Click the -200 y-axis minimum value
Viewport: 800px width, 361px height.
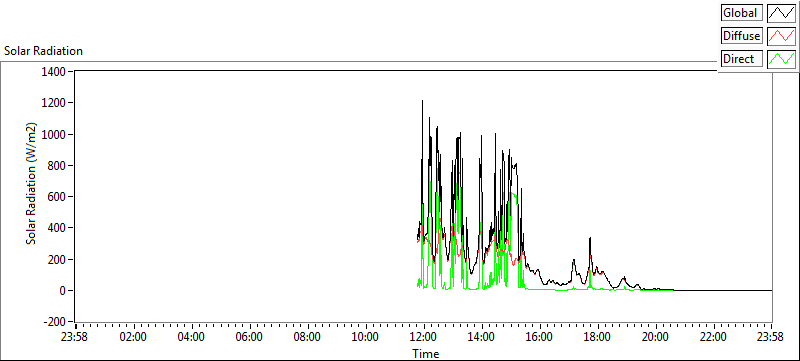point(55,322)
